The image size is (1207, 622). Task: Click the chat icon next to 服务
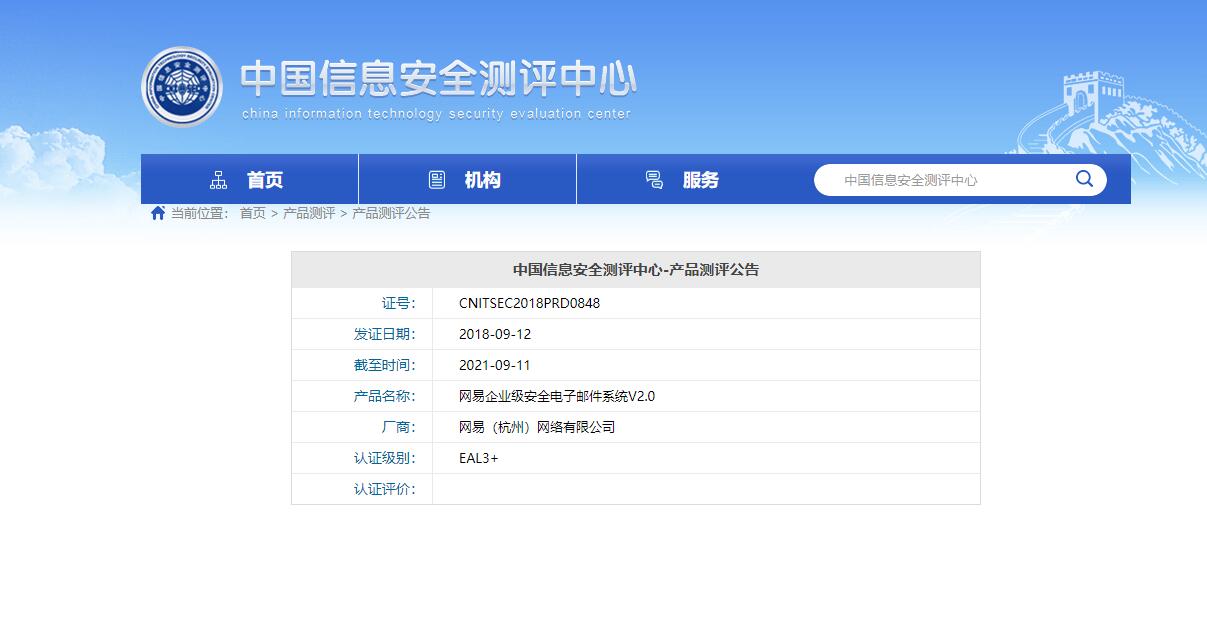point(654,180)
